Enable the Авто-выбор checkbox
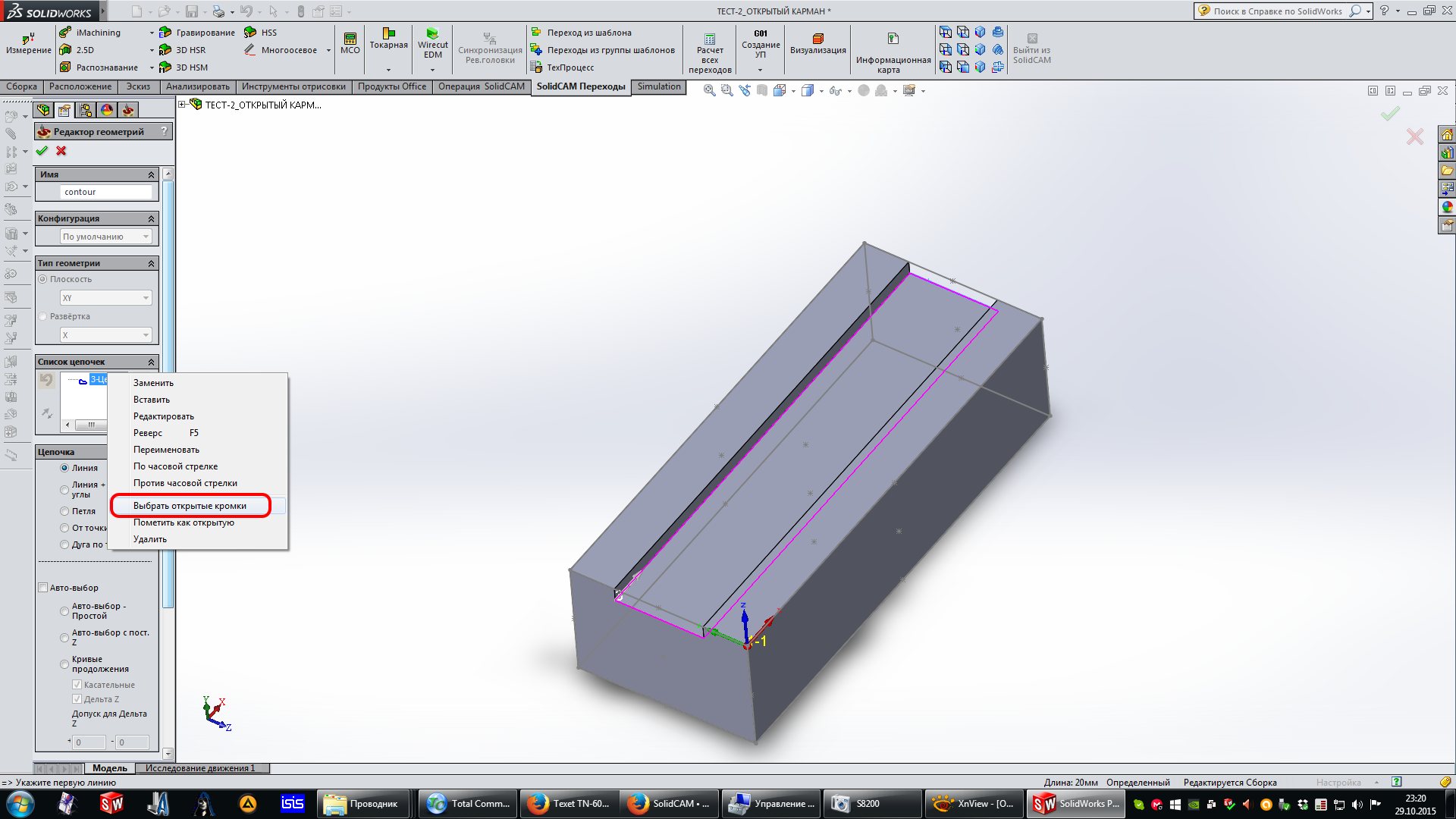This screenshot has height=819, width=1456. pos(43,588)
